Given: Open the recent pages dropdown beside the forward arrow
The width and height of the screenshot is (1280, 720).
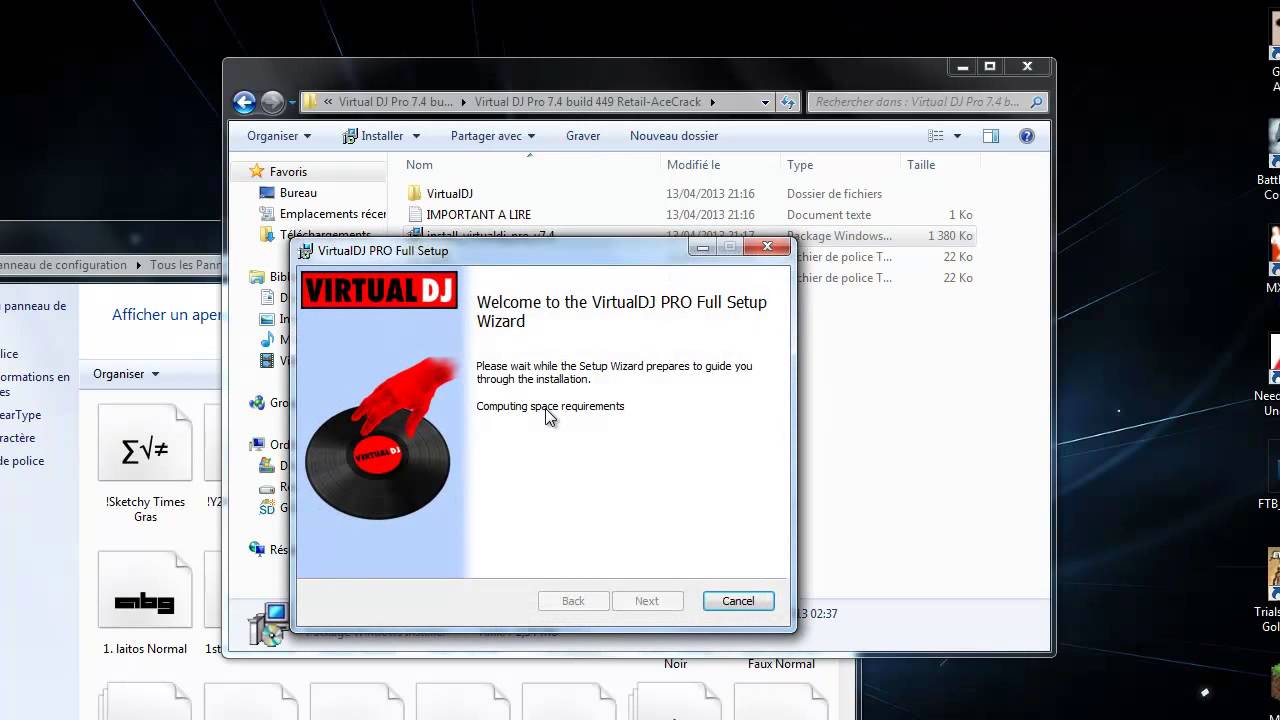Looking at the screenshot, I should 292,102.
